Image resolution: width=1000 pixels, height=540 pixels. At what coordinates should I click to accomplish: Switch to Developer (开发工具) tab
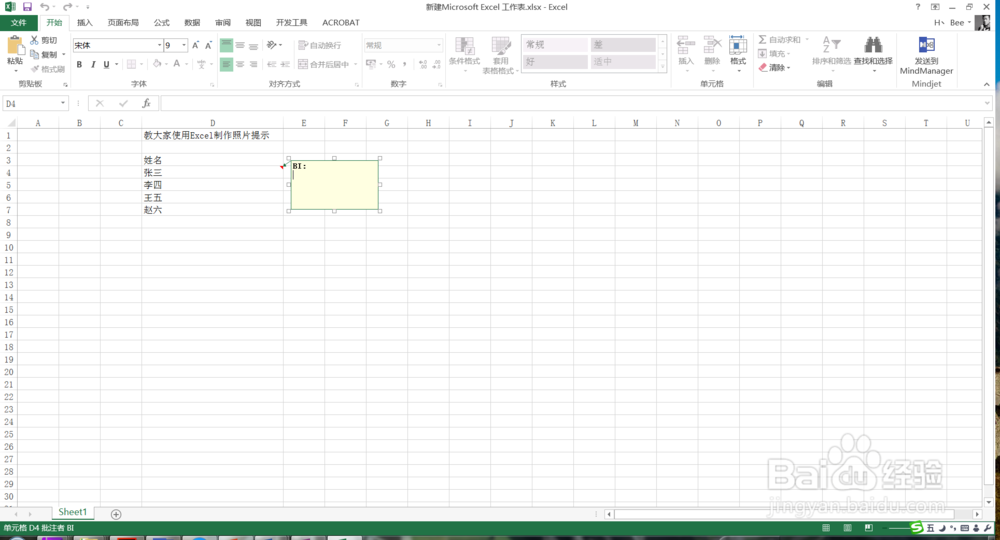click(291, 23)
